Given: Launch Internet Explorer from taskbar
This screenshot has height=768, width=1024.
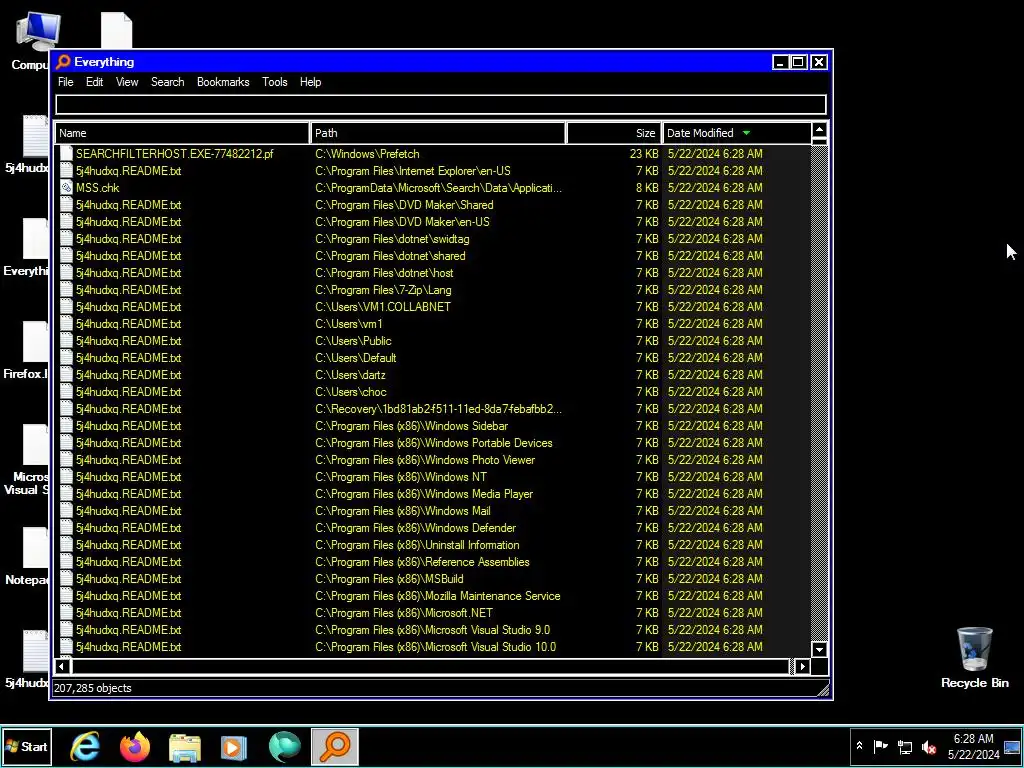Looking at the screenshot, I should 85,746.
